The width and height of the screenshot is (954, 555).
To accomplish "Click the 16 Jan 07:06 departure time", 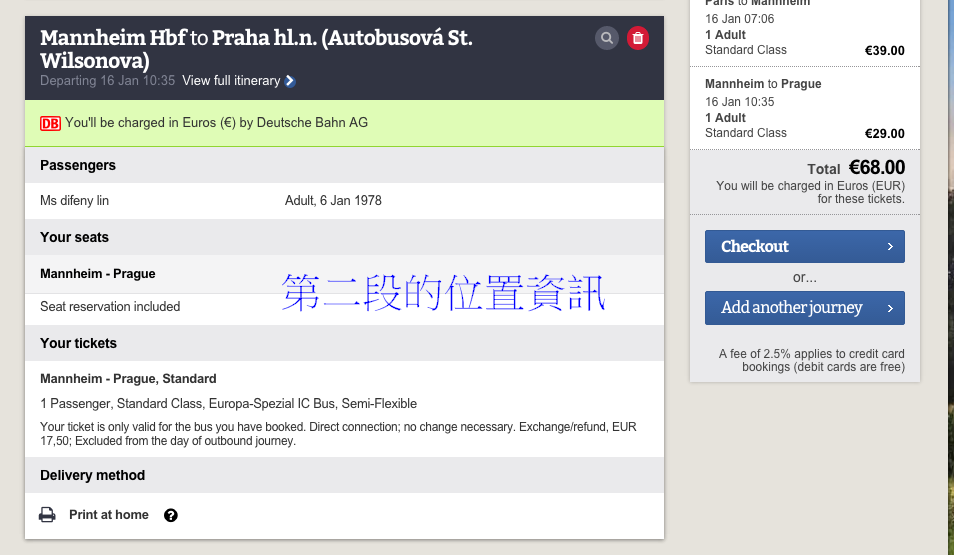I will click(740, 19).
